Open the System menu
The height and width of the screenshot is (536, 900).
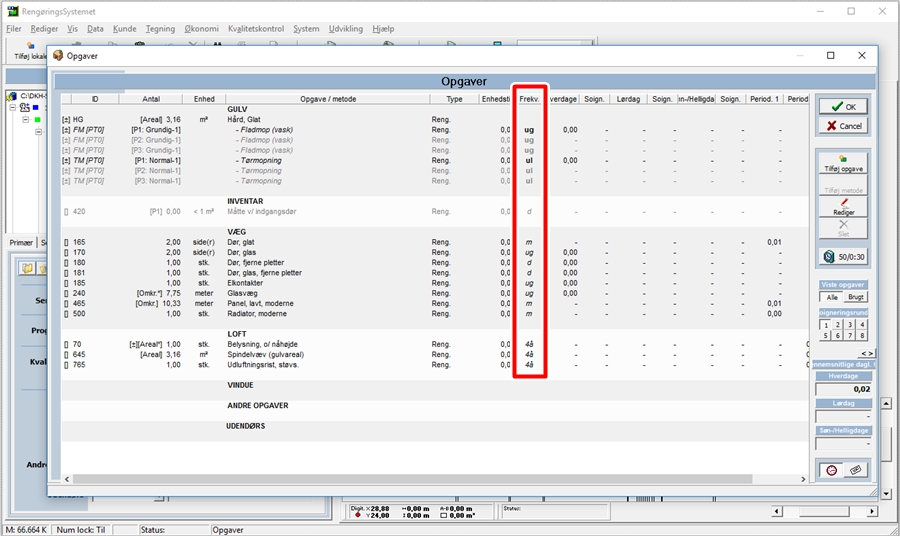(x=306, y=29)
